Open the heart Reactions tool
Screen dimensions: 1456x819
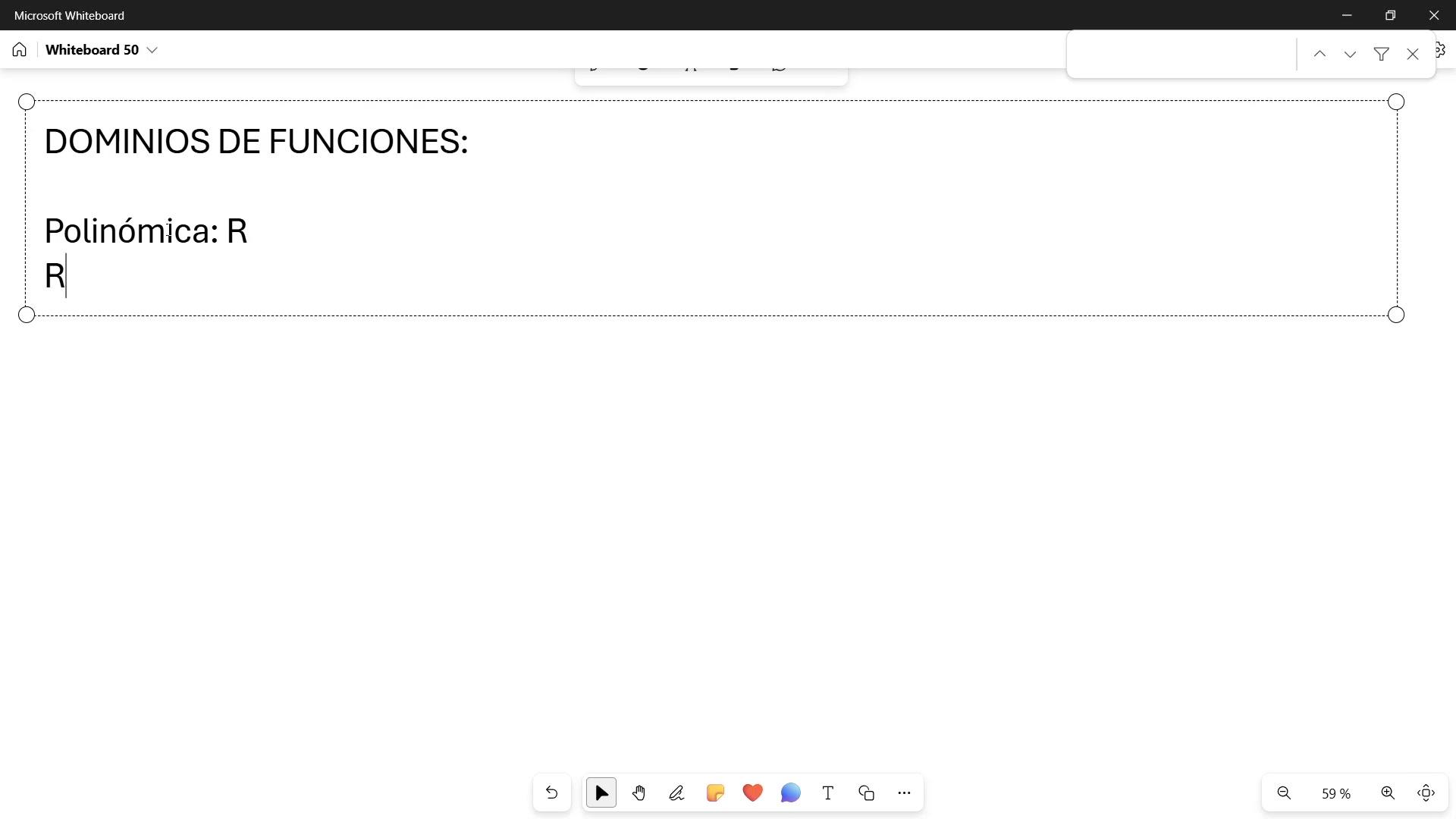coord(752,793)
